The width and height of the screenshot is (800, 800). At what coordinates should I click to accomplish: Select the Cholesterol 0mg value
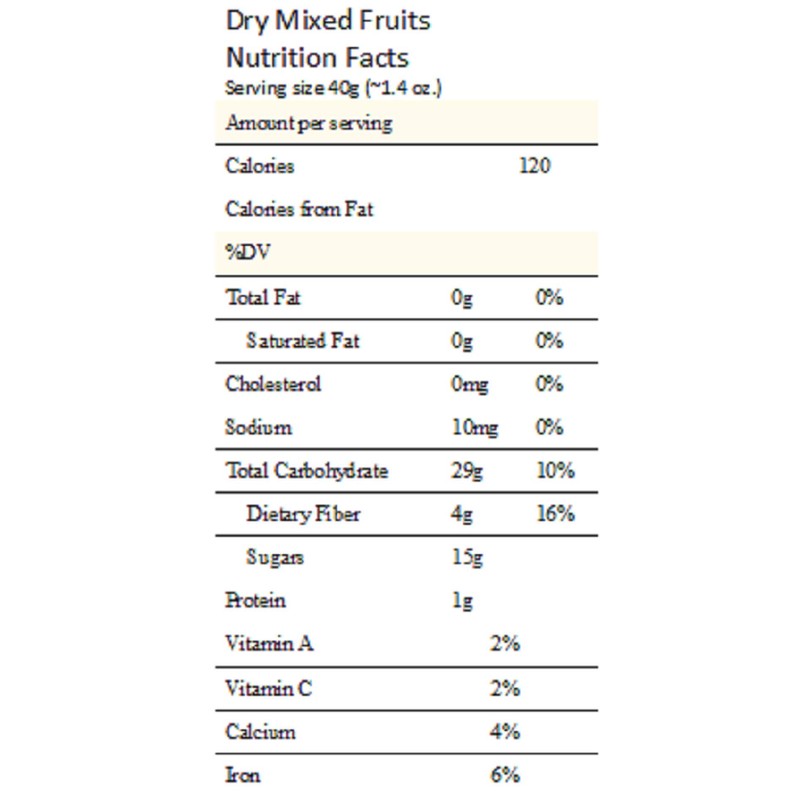470,385
